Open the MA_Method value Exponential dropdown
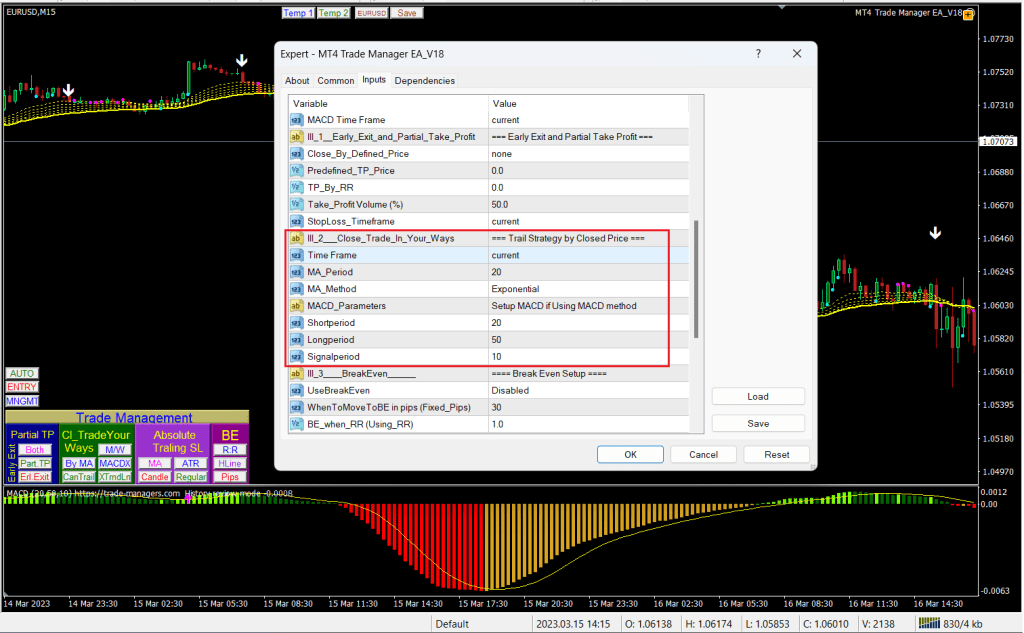The height and width of the screenshot is (633, 1024). [578, 289]
